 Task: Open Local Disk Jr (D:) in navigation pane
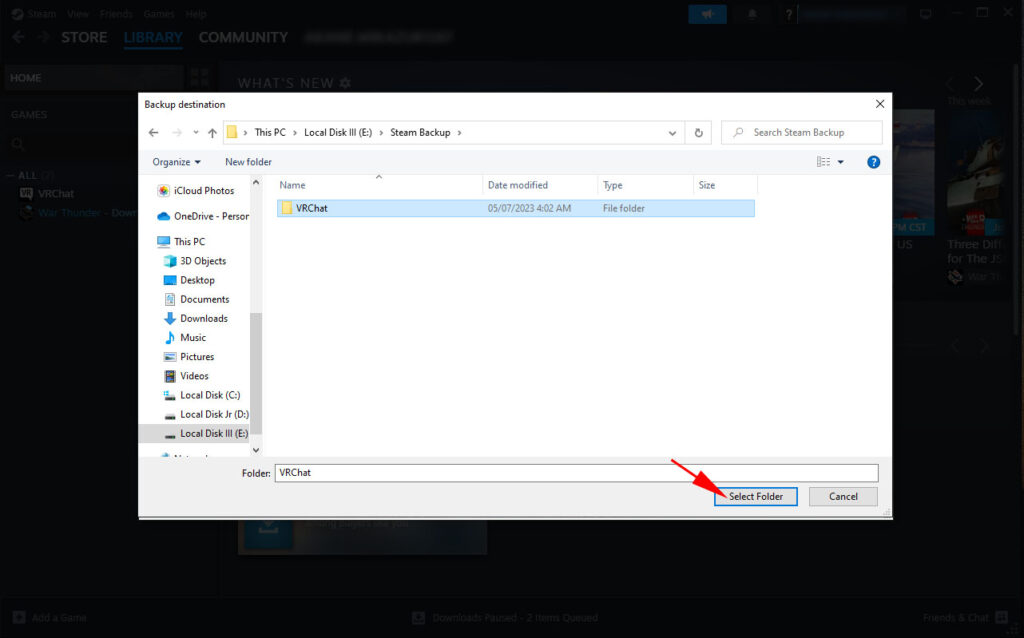[206, 414]
